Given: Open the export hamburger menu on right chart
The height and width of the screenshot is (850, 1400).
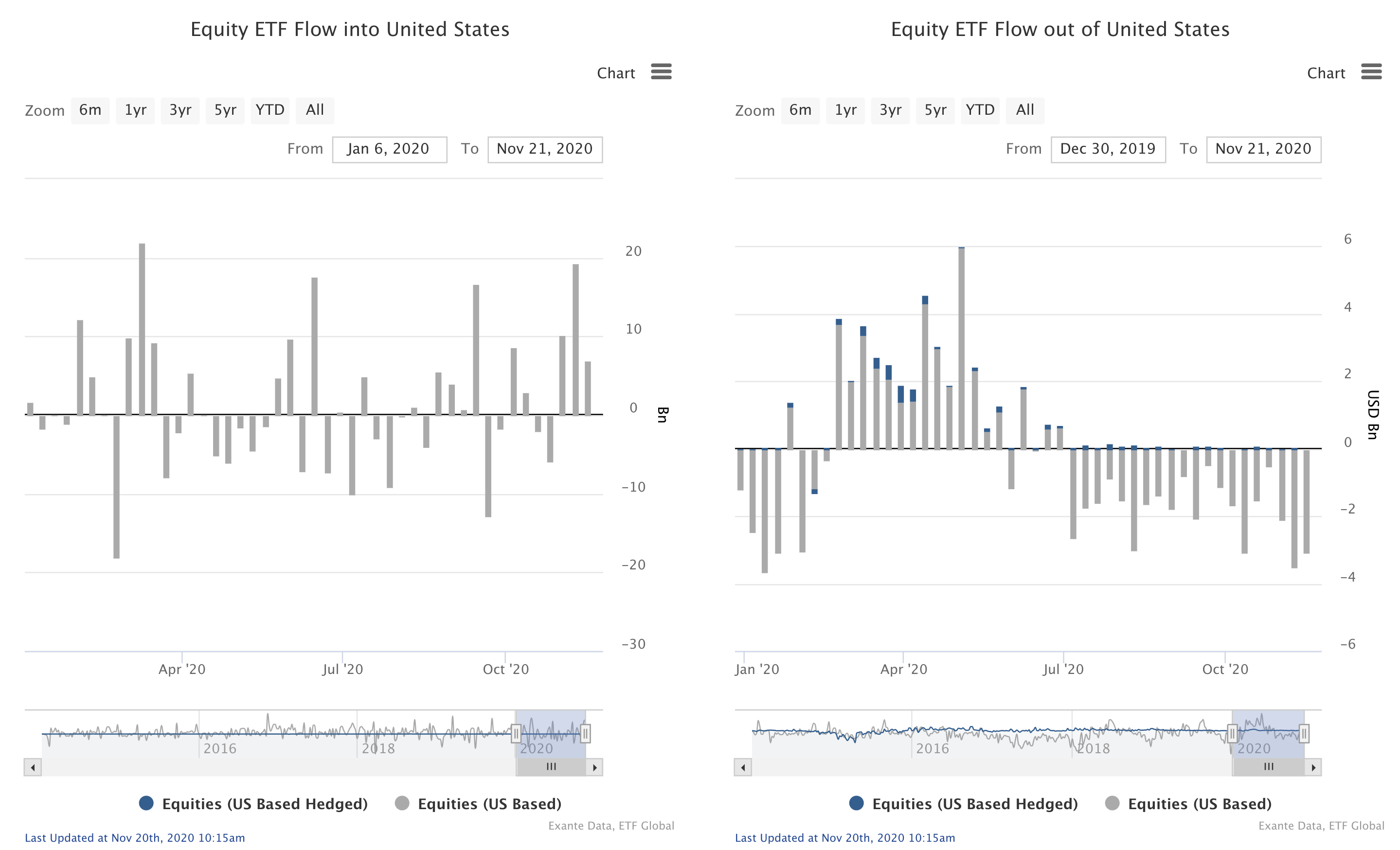Looking at the screenshot, I should point(1372,72).
